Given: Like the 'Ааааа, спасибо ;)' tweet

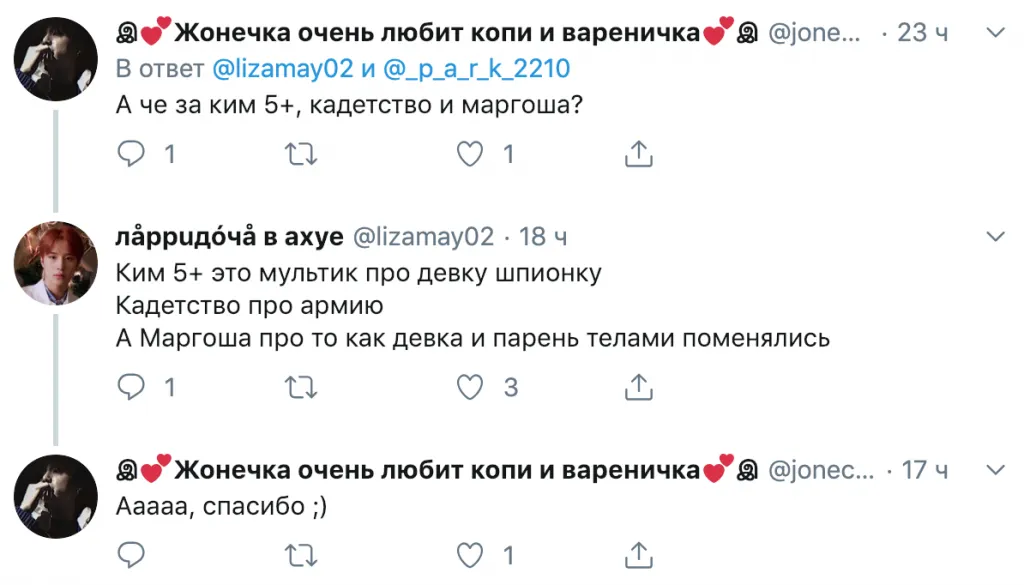Looking at the screenshot, I should point(470,554).
